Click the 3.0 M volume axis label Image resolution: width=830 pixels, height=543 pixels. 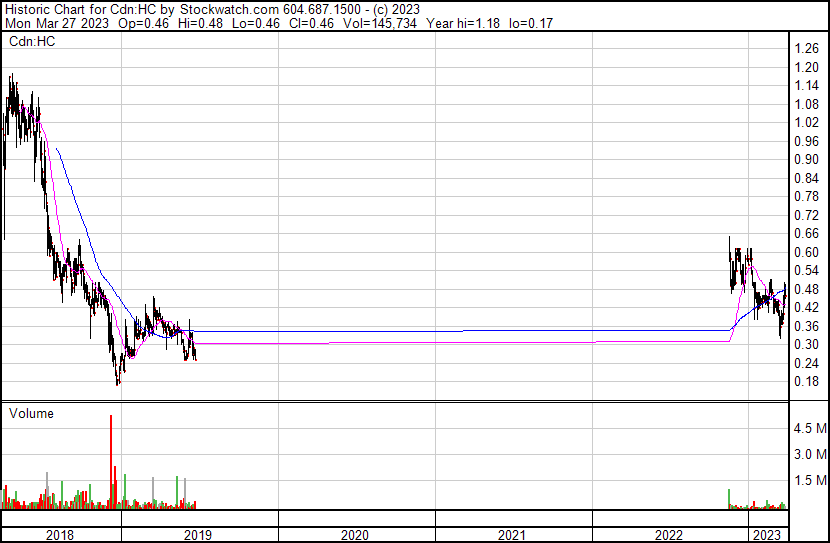click(x=810, y=454)
